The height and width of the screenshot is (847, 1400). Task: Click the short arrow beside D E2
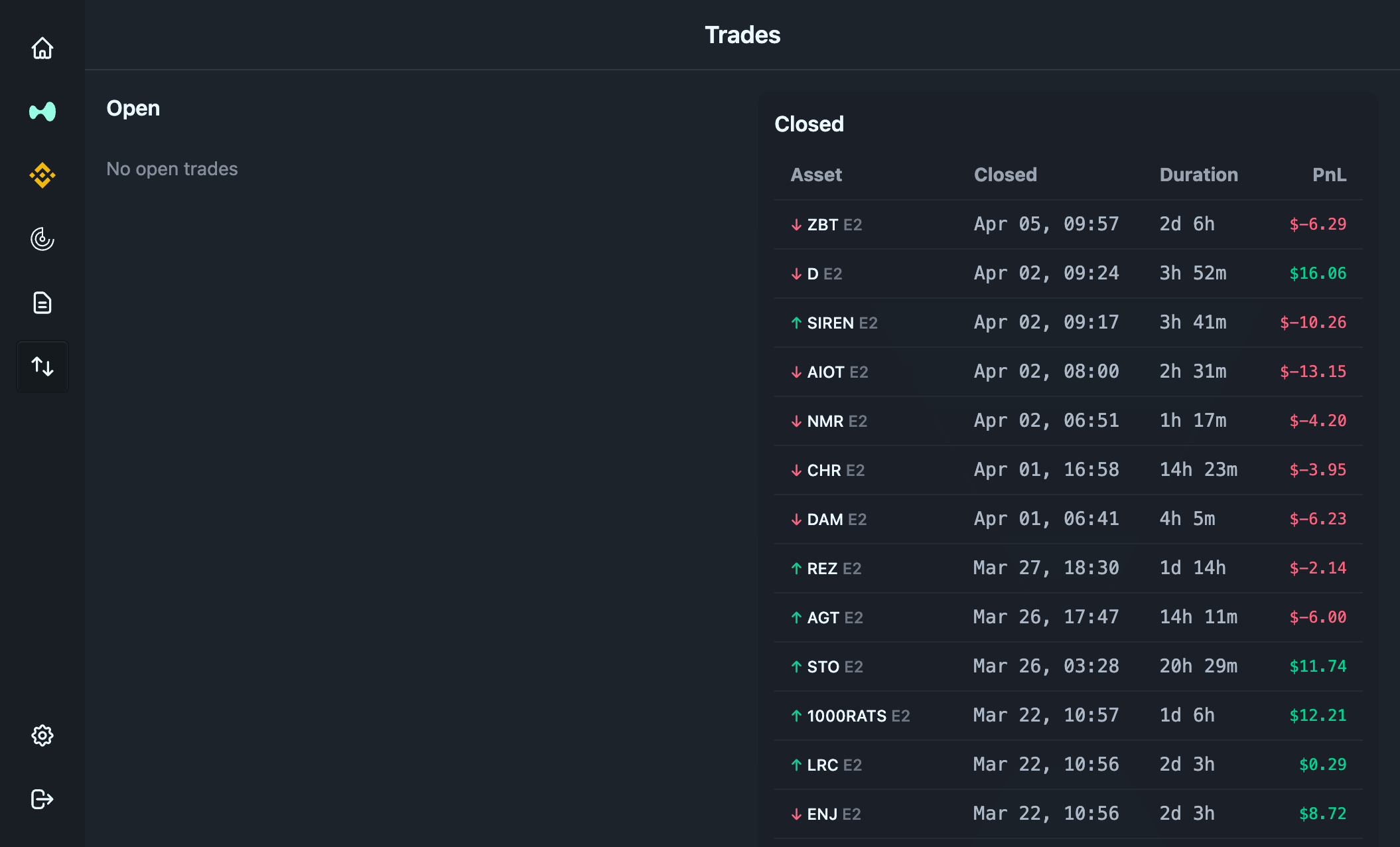click(x=796, y=274)
